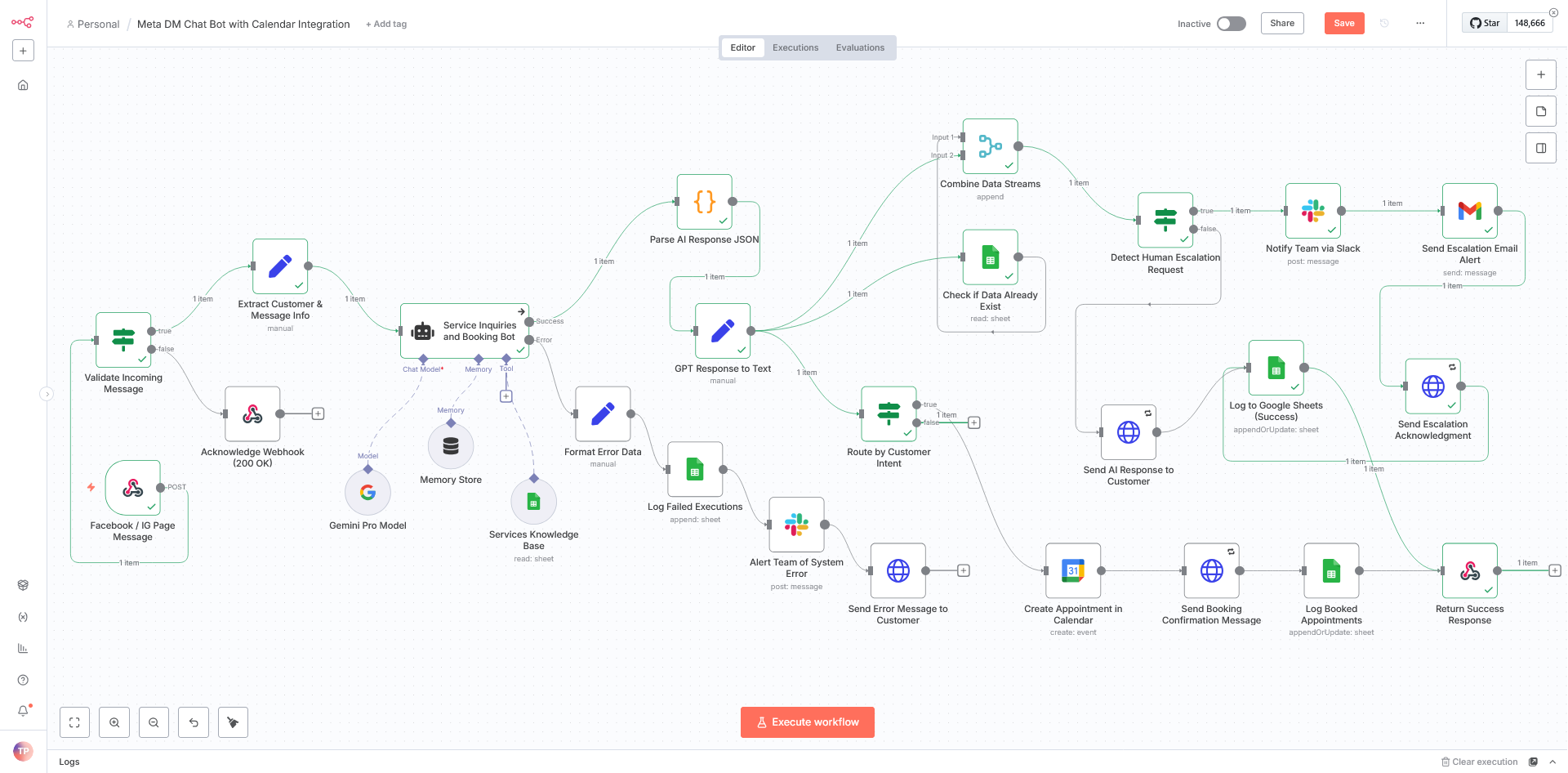Open the workflow options ellipsis menu

(1420, 24)
